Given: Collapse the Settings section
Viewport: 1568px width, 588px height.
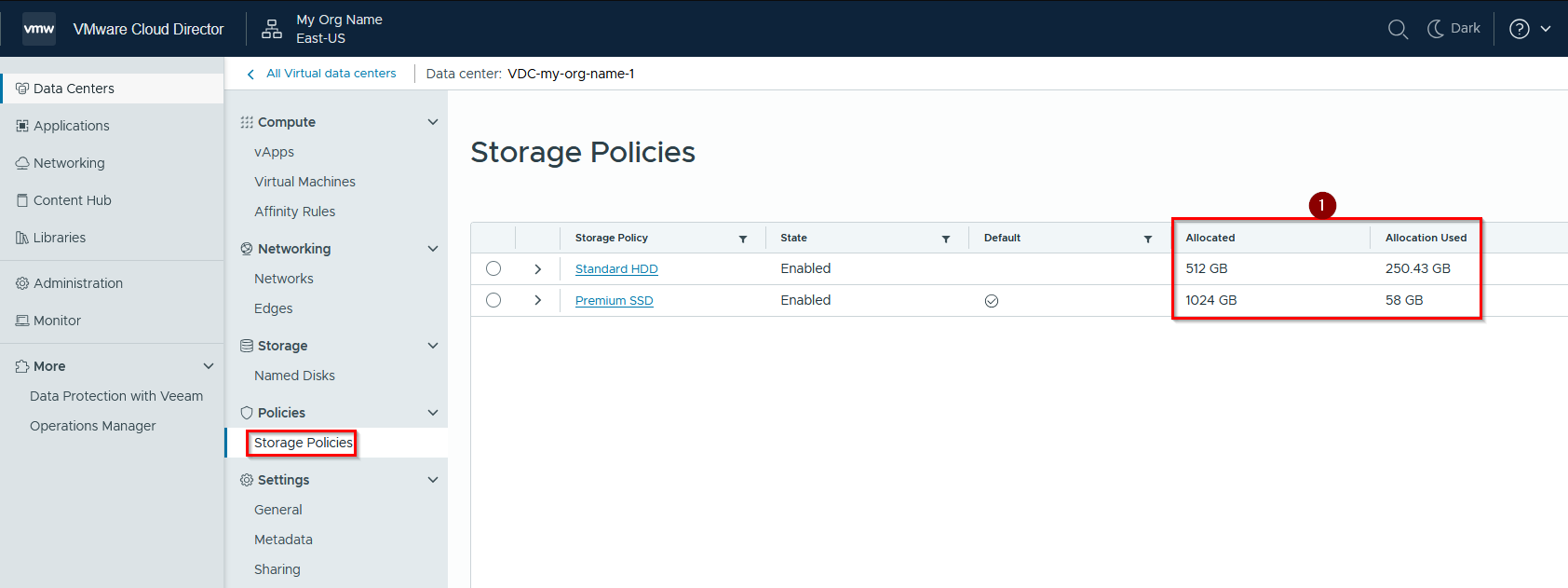Looking at the screenshot, I should pyautogui.click(x=433, y=480).
